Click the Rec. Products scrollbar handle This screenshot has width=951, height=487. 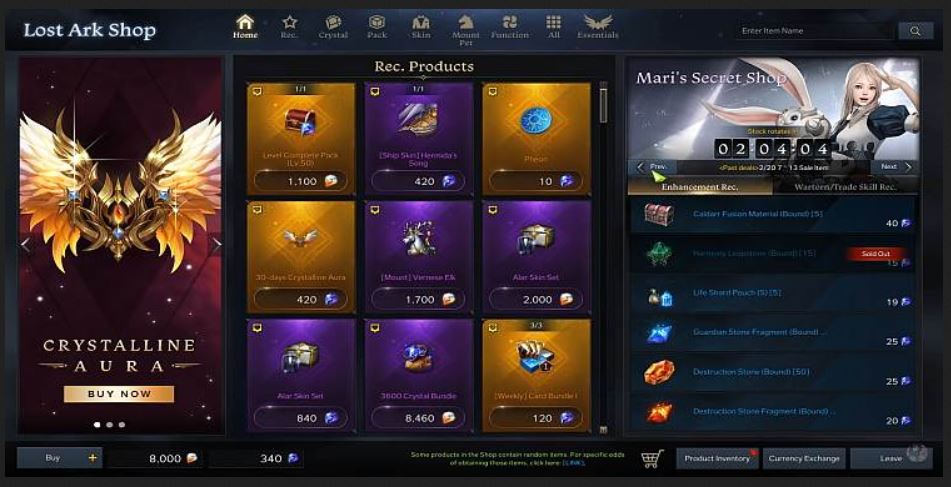pos(603,105)
